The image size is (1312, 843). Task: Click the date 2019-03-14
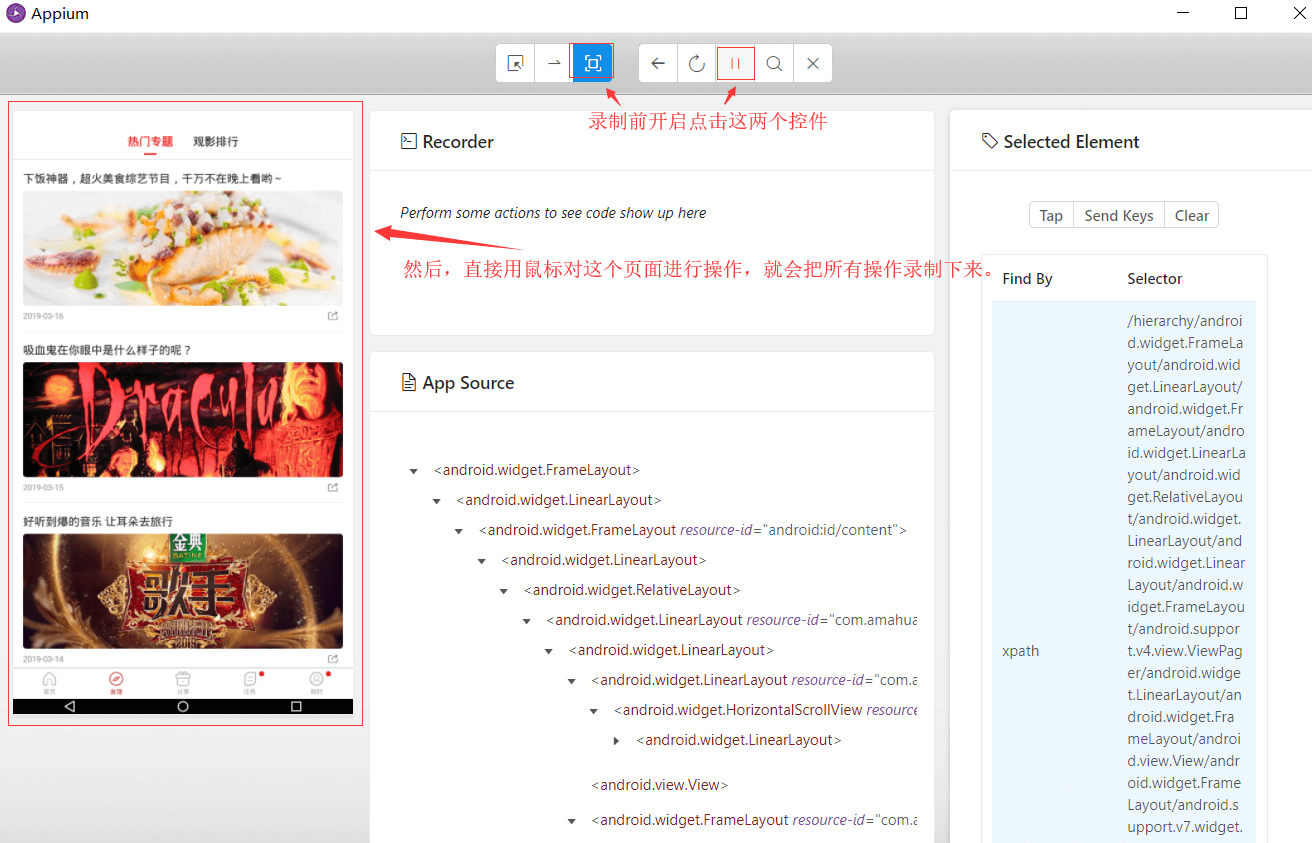coord(43,659)
